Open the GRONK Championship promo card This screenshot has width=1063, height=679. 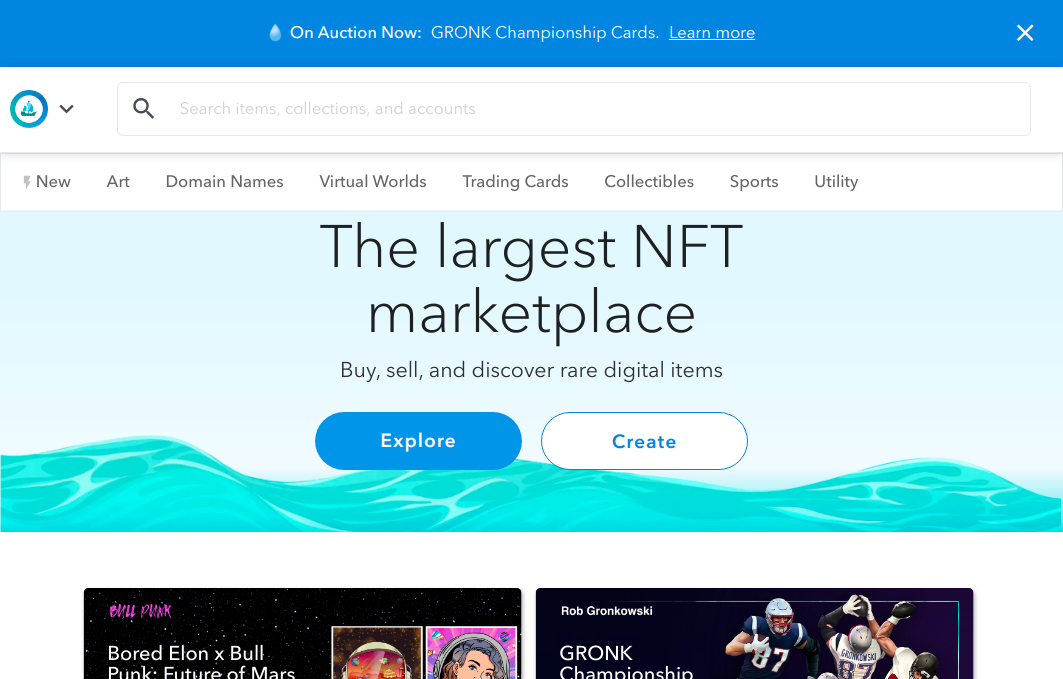pos(754,634)
